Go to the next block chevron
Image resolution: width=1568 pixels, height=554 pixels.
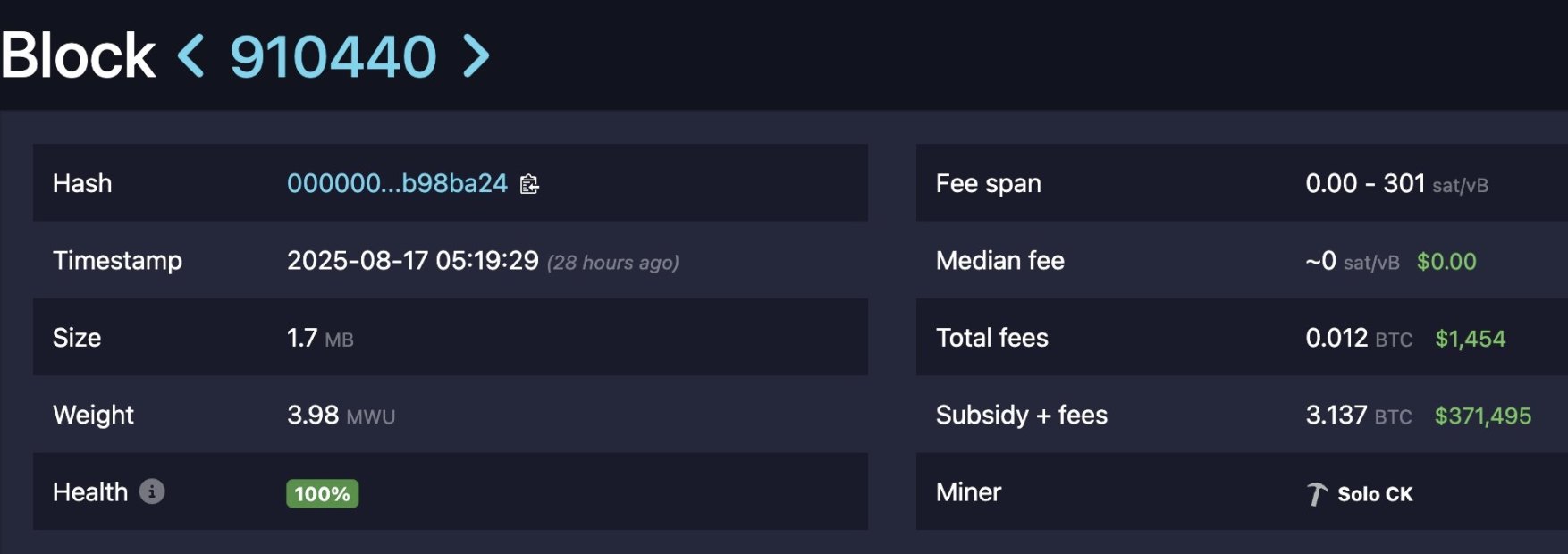coord(476,56)
